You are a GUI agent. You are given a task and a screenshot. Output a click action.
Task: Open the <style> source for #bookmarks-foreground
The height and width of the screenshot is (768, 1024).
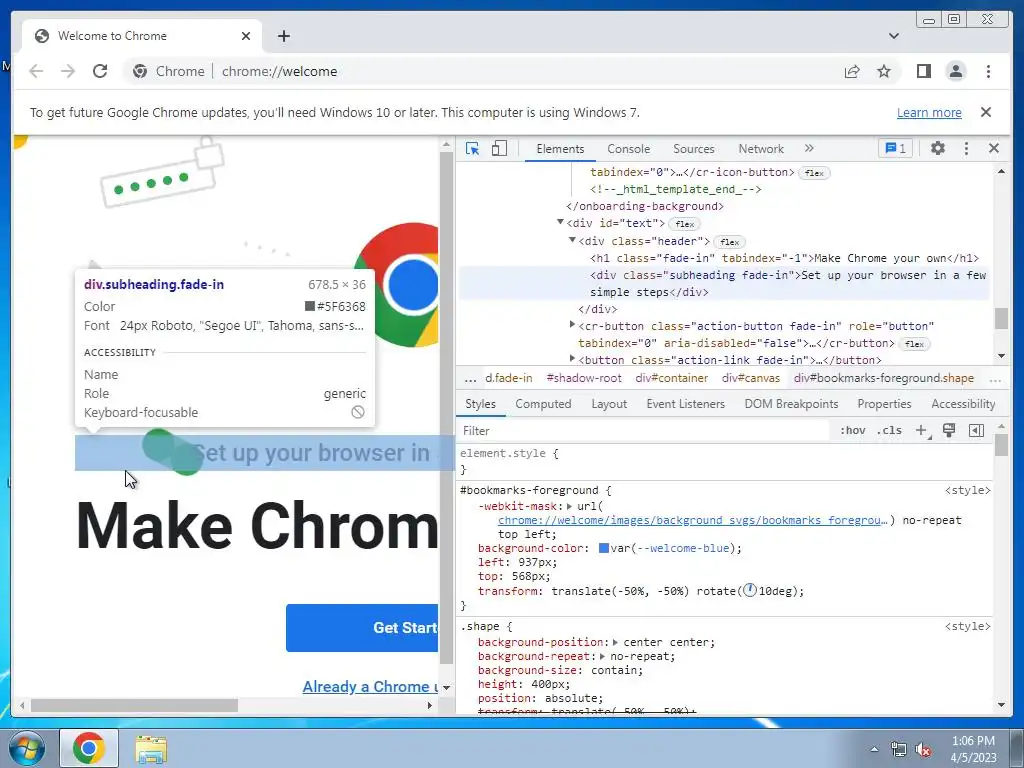click(967, 490)
